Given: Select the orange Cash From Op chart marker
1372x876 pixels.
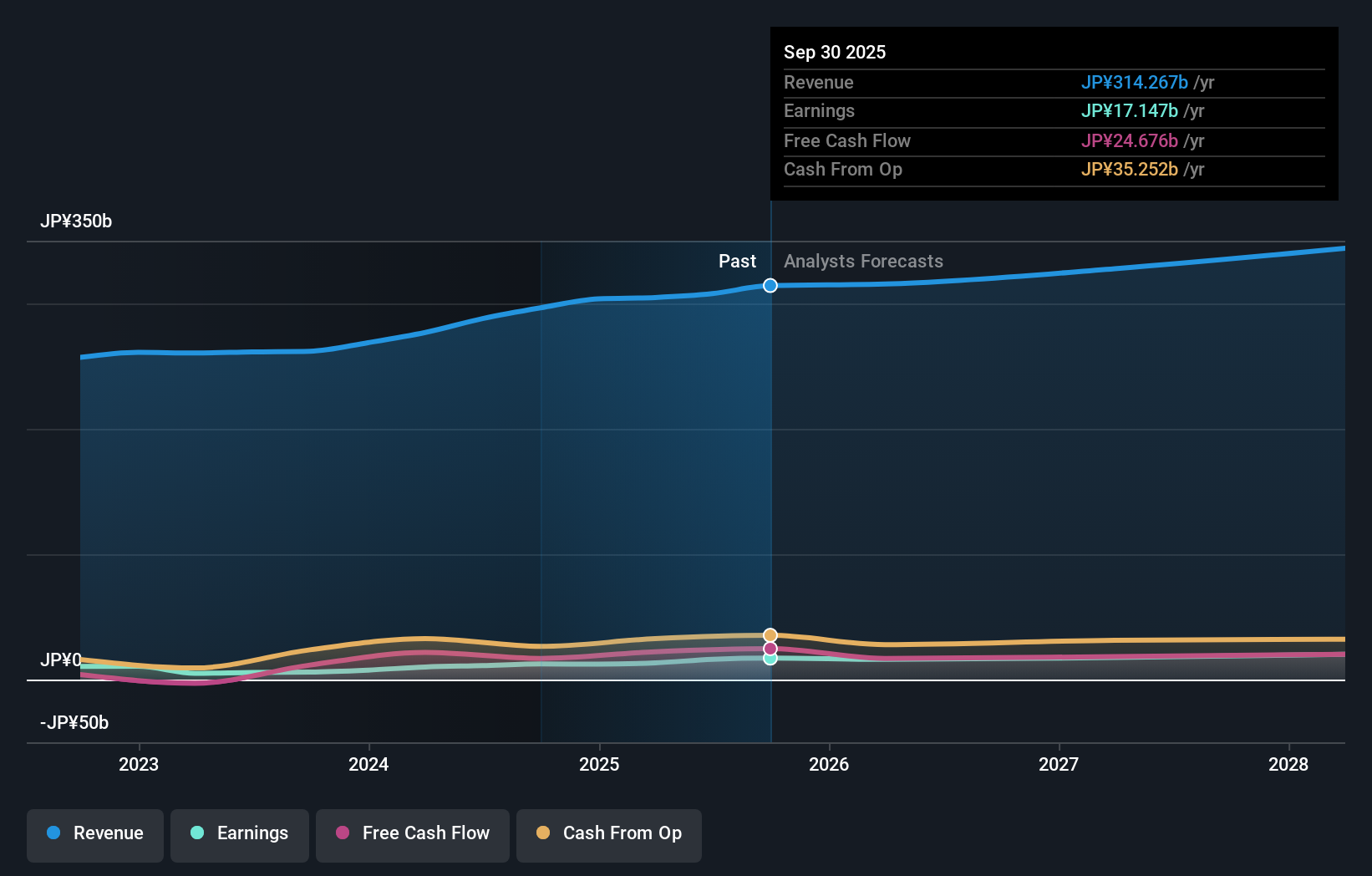Looking at the screenshot, I should click(x=770, y=634).
